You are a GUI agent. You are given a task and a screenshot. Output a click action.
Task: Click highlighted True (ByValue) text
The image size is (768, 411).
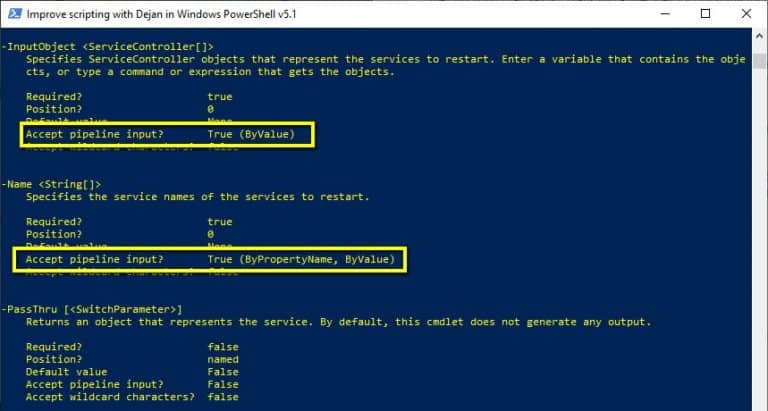pyautogui.click(x=251, y=134)
